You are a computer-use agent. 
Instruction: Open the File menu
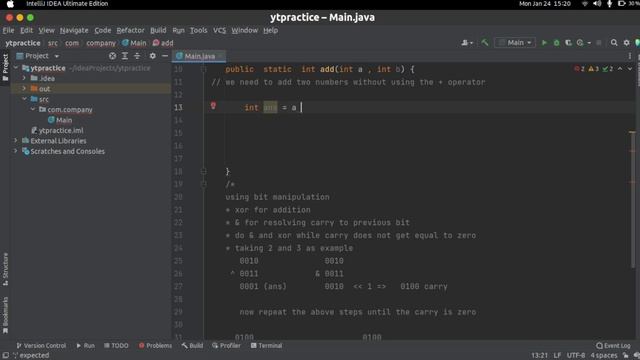[8, 30]
